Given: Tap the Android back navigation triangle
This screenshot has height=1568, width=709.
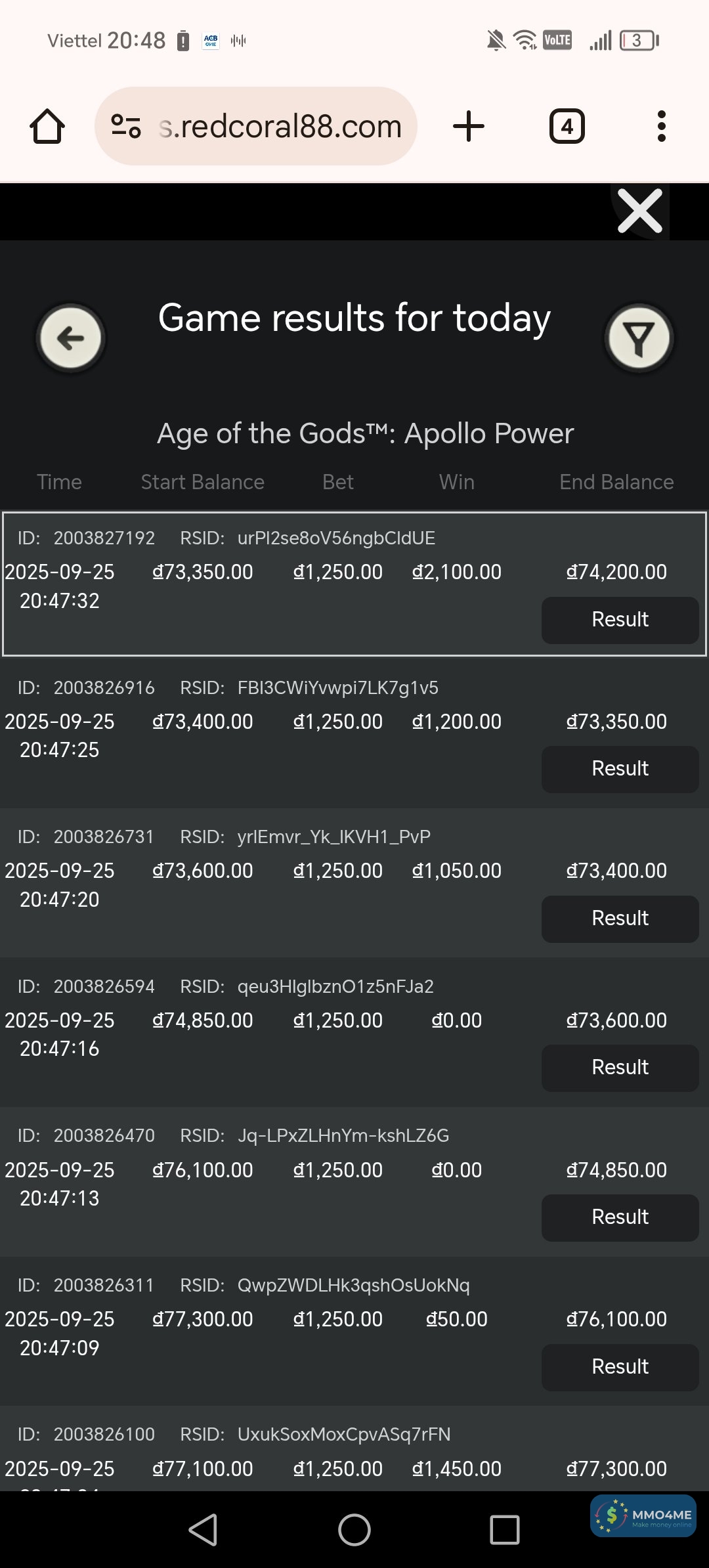Looking at the screenshot, I should point(204,1530).
